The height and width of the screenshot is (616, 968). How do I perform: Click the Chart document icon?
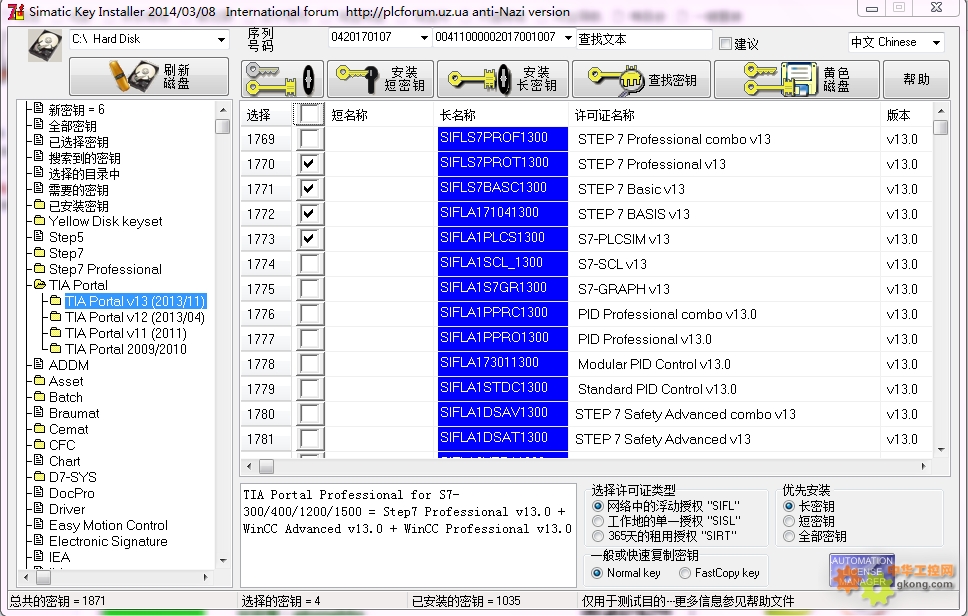39,460
